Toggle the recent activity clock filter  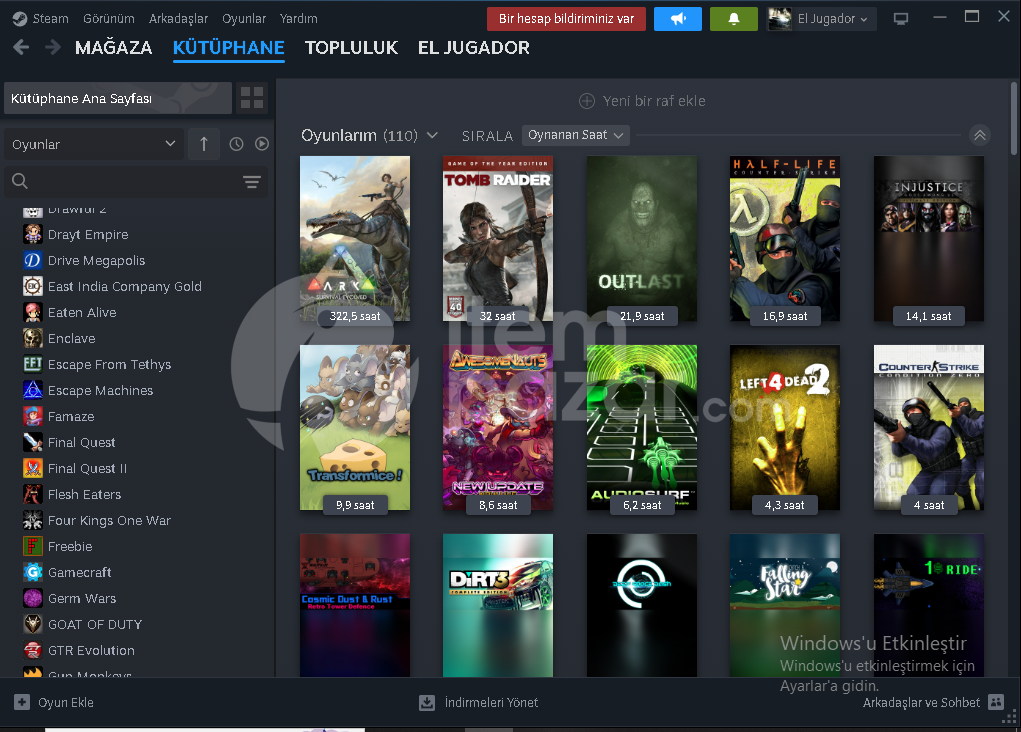[236, 144]
